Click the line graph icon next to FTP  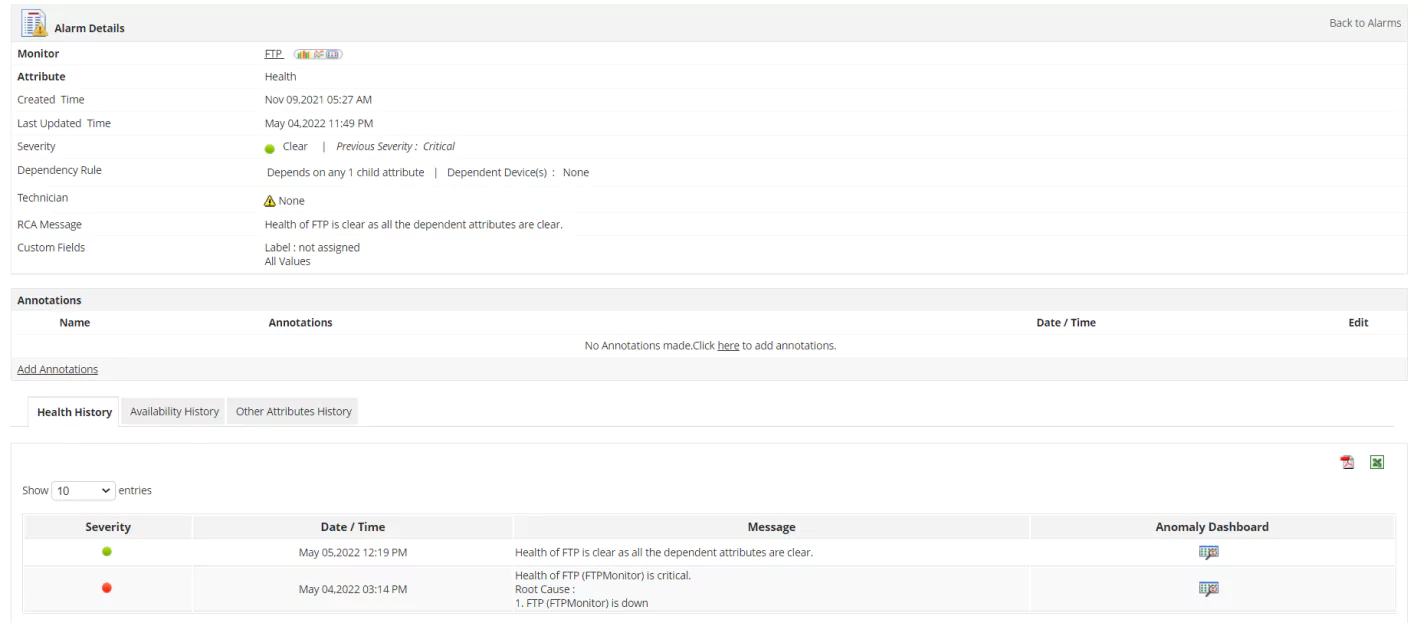tap(318, 54)
